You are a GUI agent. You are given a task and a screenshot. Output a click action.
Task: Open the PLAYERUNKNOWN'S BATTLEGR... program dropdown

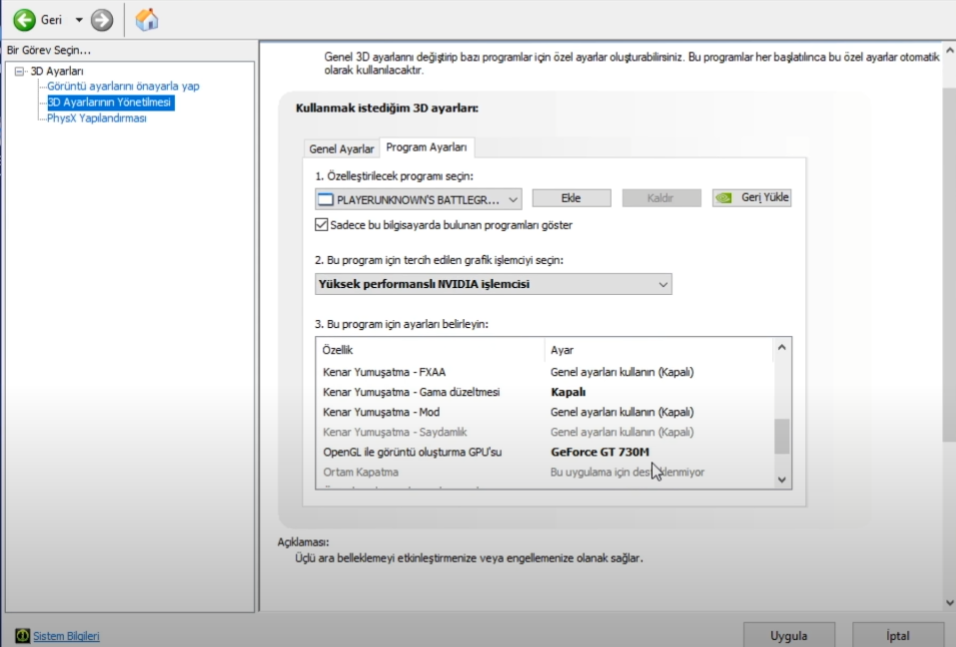(418, 199)
